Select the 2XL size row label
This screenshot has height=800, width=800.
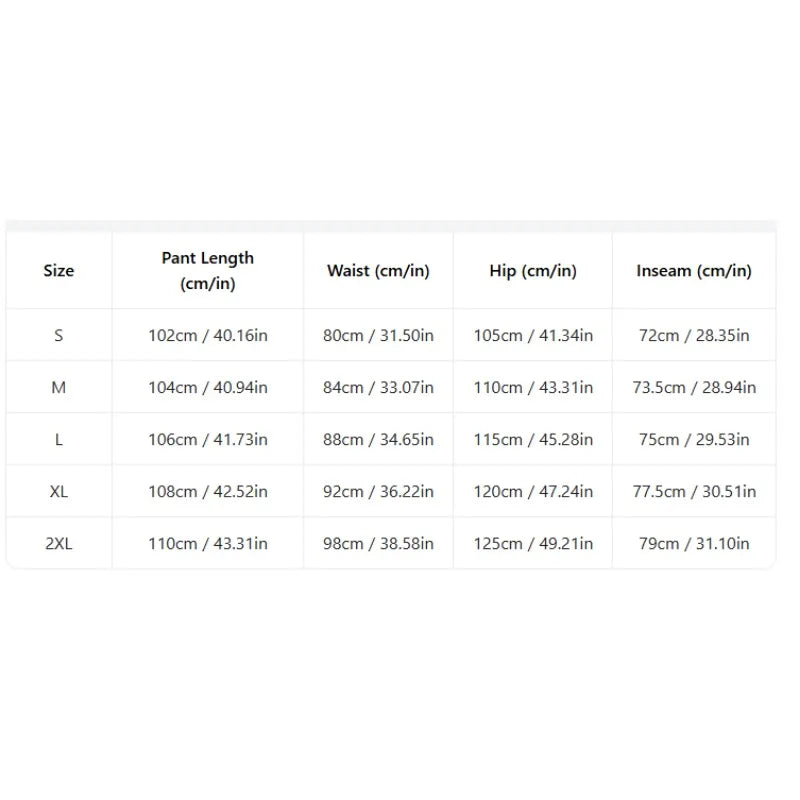pos(59,544)
